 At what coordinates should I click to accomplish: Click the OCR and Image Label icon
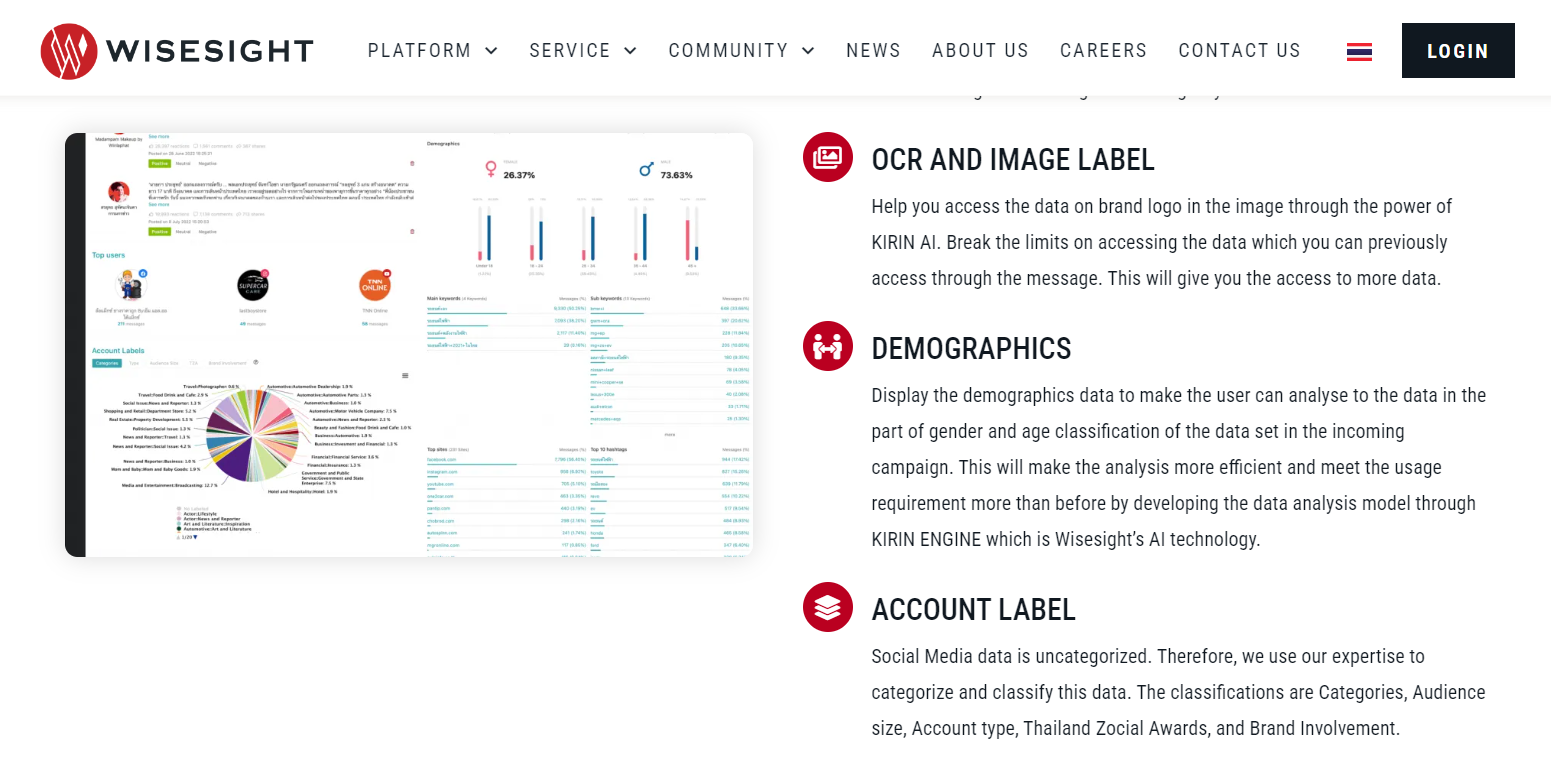(827, 157)
